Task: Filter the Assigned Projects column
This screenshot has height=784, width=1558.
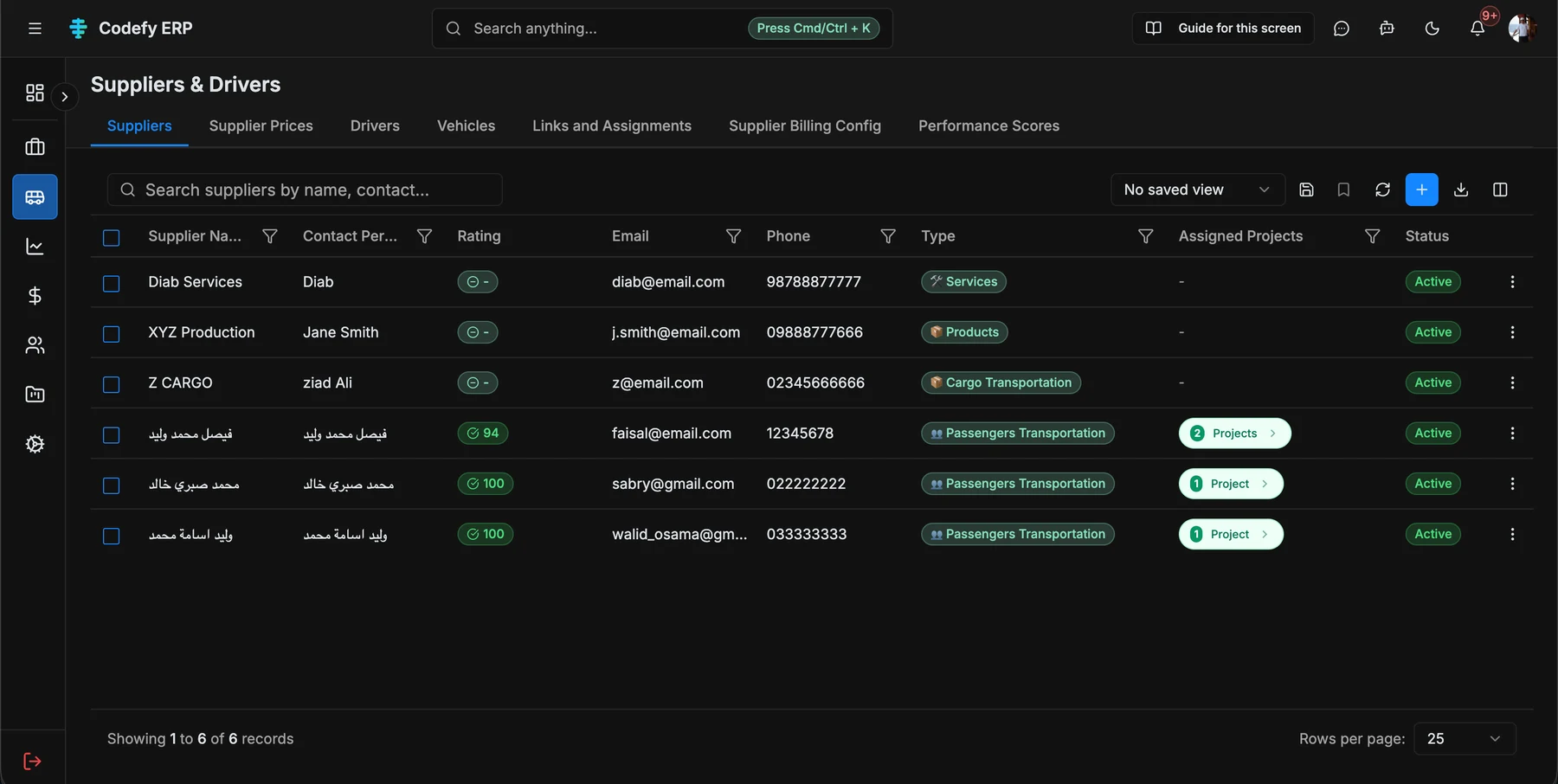Action: 1372,236
